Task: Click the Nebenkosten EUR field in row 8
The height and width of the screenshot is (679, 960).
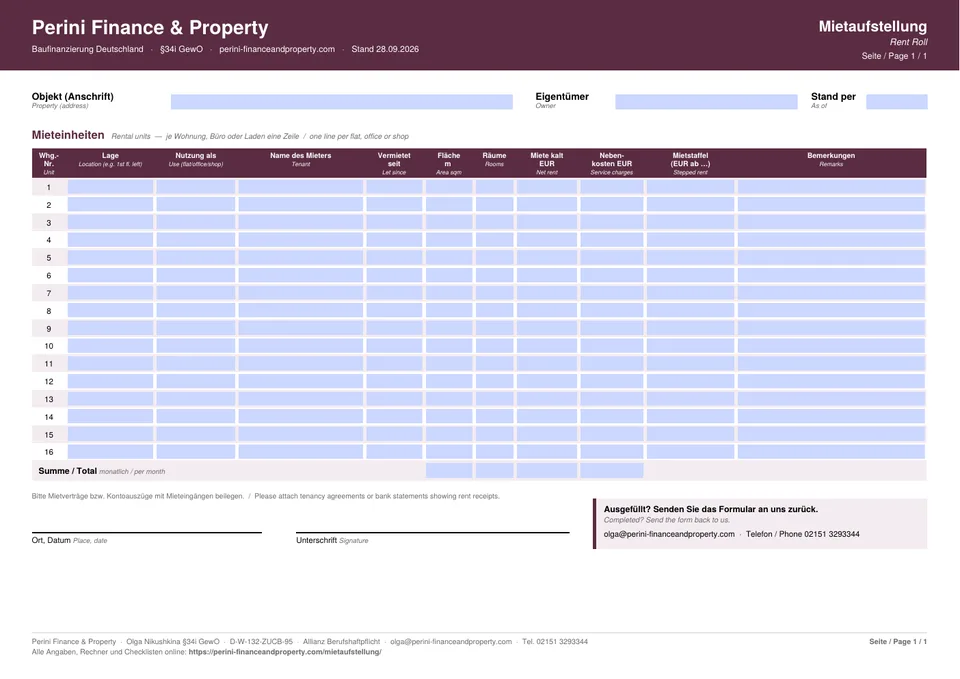Action: pyautogui.click(x=612, y=310)
